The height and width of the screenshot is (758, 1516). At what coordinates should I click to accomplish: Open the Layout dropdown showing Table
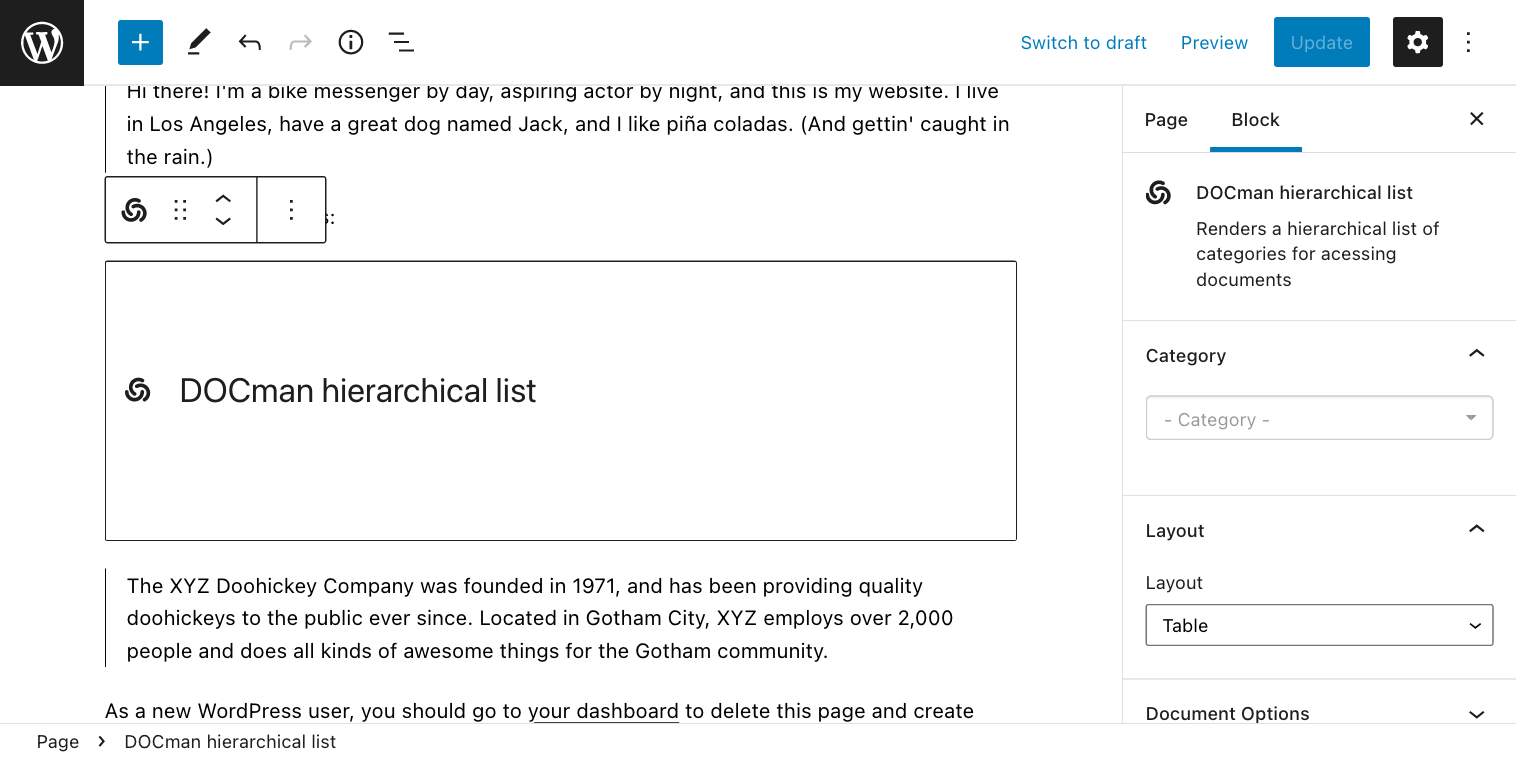[x=1318, y=625]
